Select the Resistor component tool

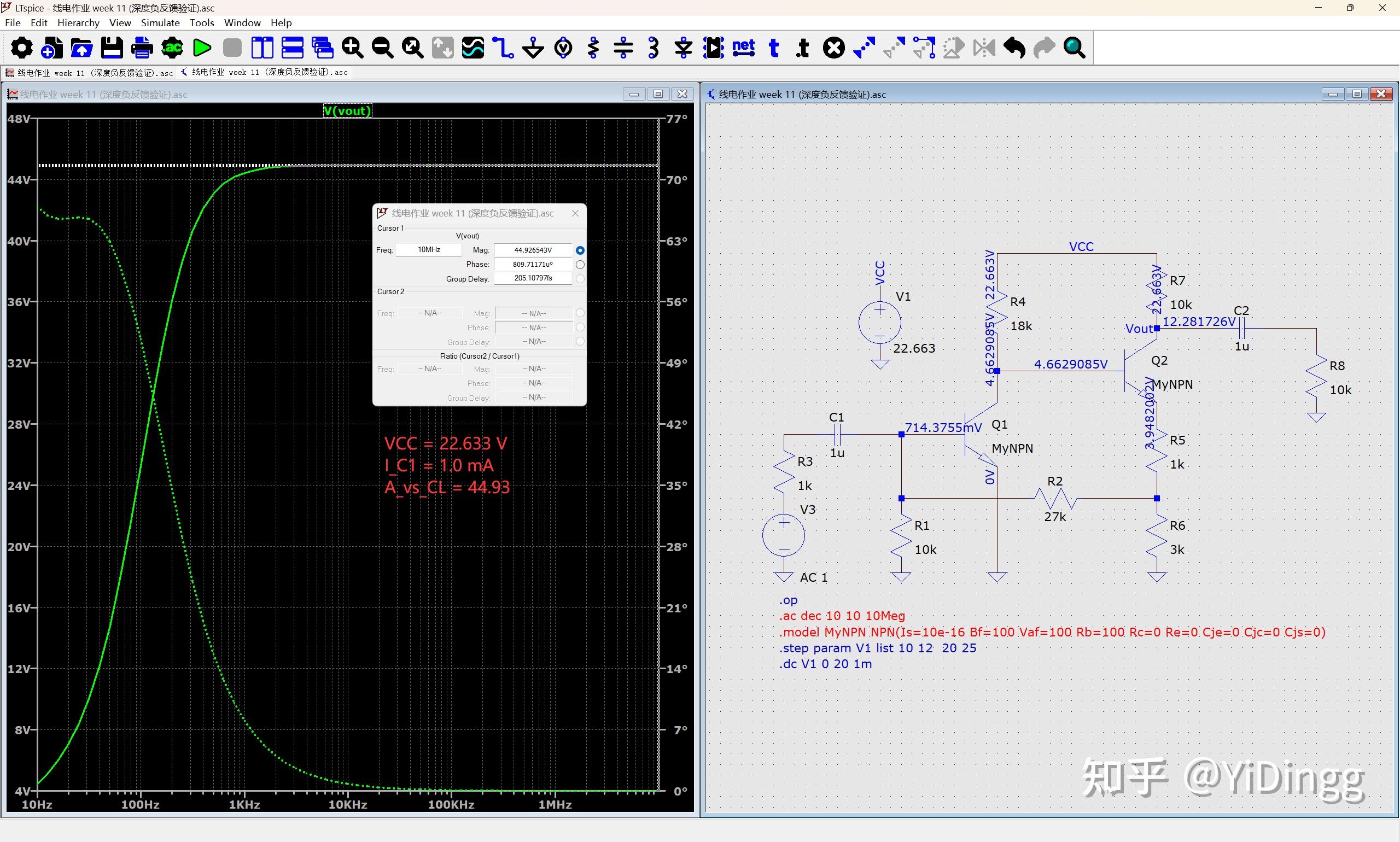pyautogui.click(x=593, y=48)
